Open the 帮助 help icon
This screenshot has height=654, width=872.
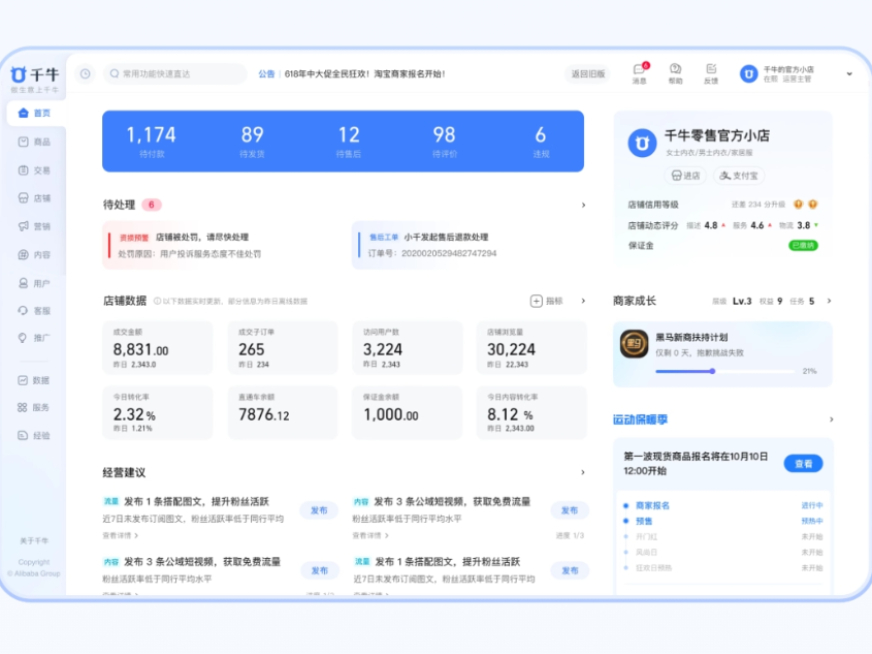[x=675, y=73]
